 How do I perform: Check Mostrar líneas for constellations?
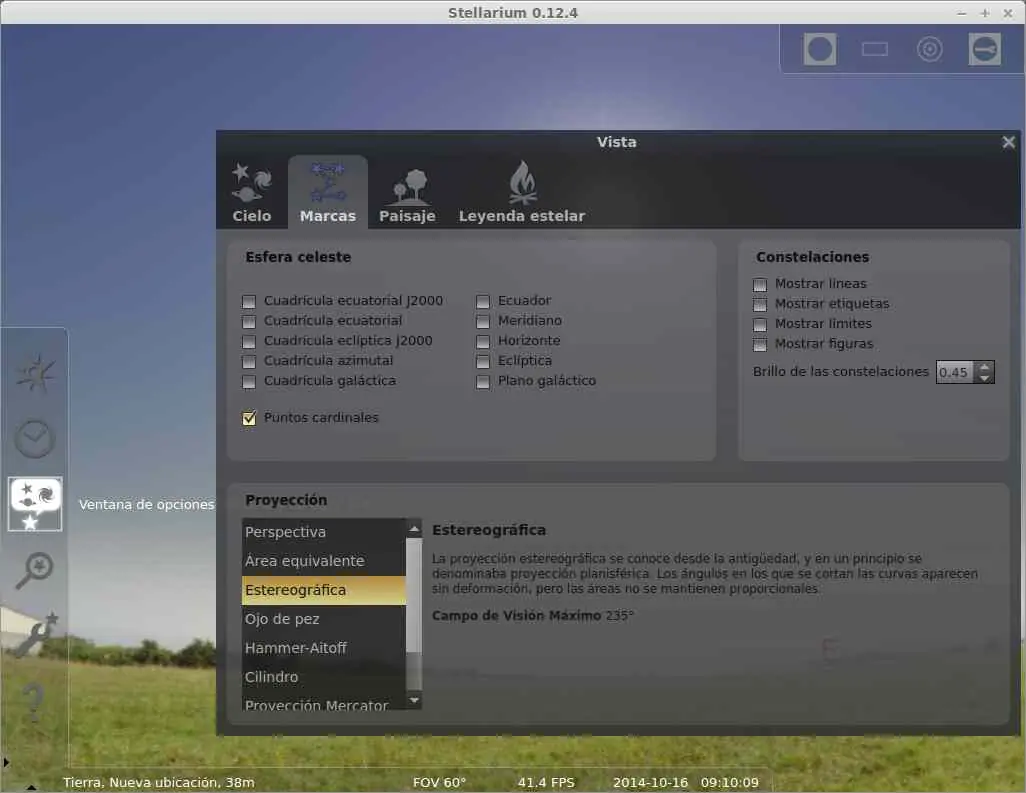pyautogui.click(x=760, y=285)
